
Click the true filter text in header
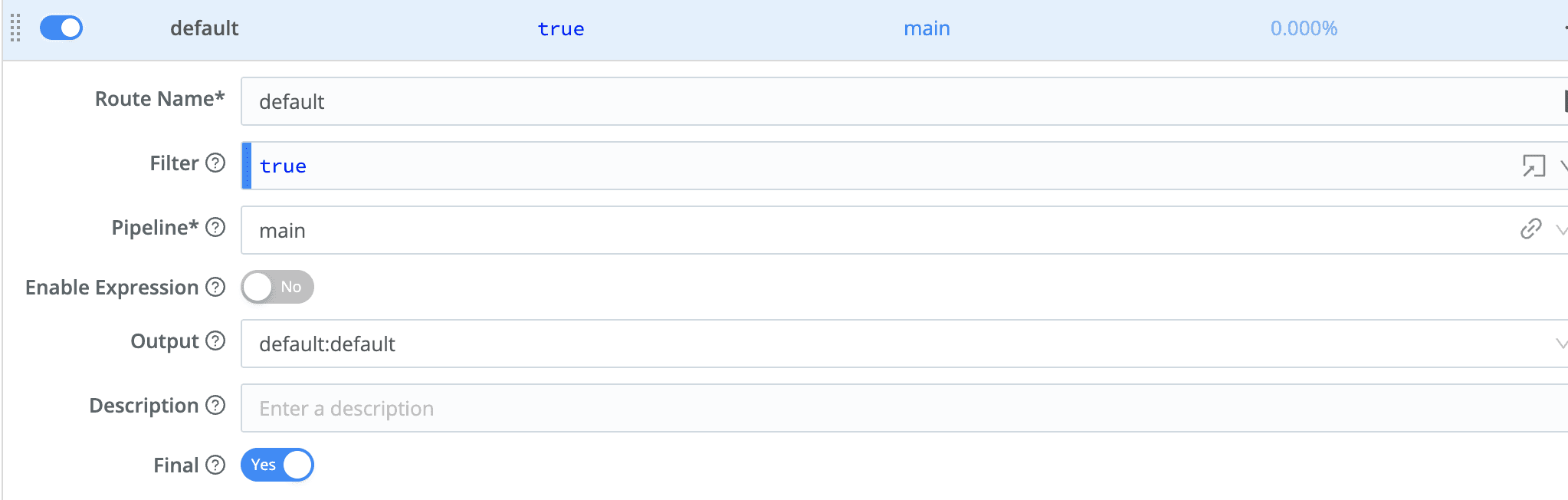tap(560, 29)
